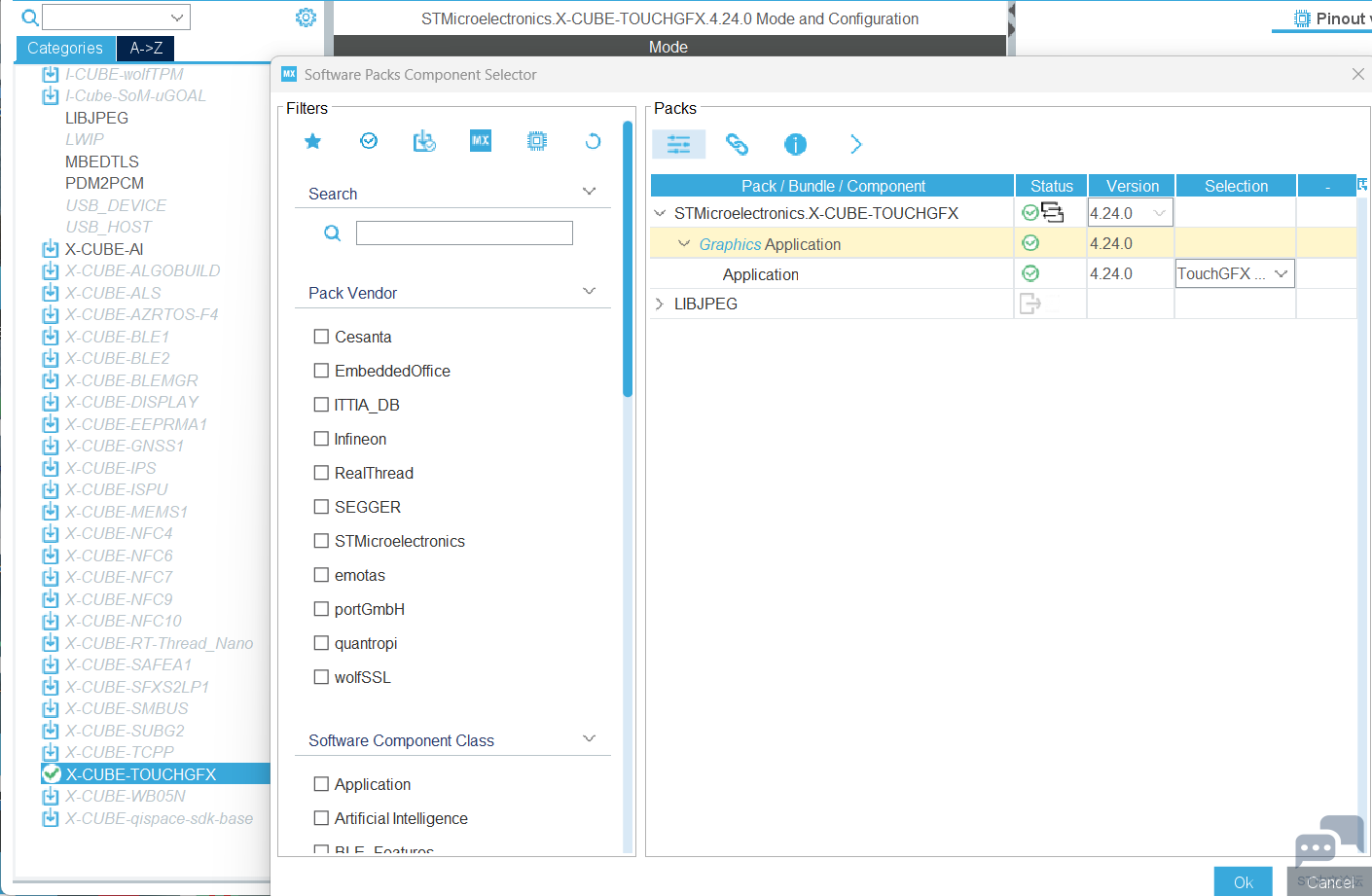Click the Packs settings sliders icon
This screenshot has width=1372, height=896.
[x=678, y=144]
